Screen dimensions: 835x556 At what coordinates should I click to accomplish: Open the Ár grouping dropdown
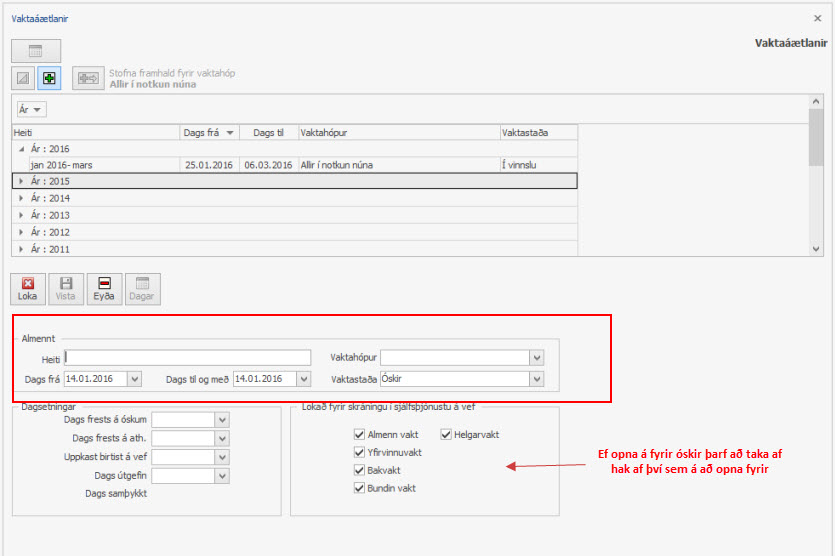pos(31,109)
